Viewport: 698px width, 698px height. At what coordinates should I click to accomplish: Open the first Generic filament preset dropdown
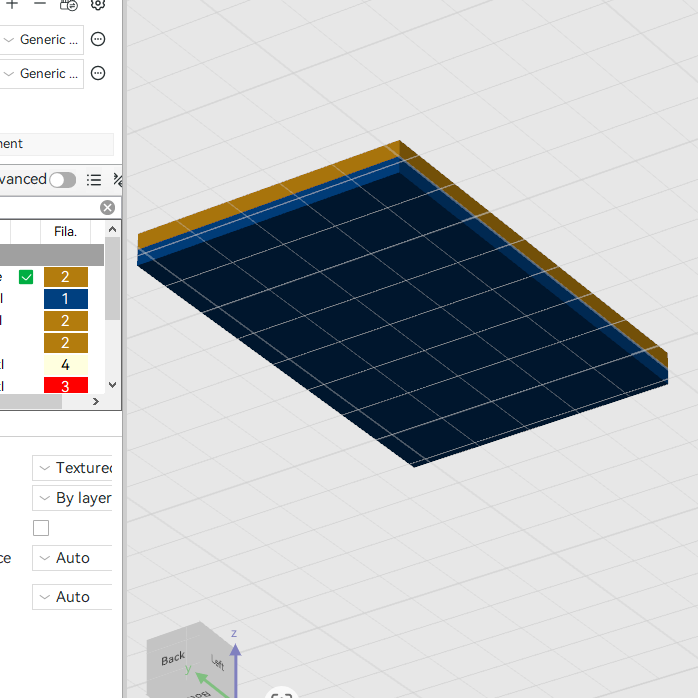click(41, 40)
